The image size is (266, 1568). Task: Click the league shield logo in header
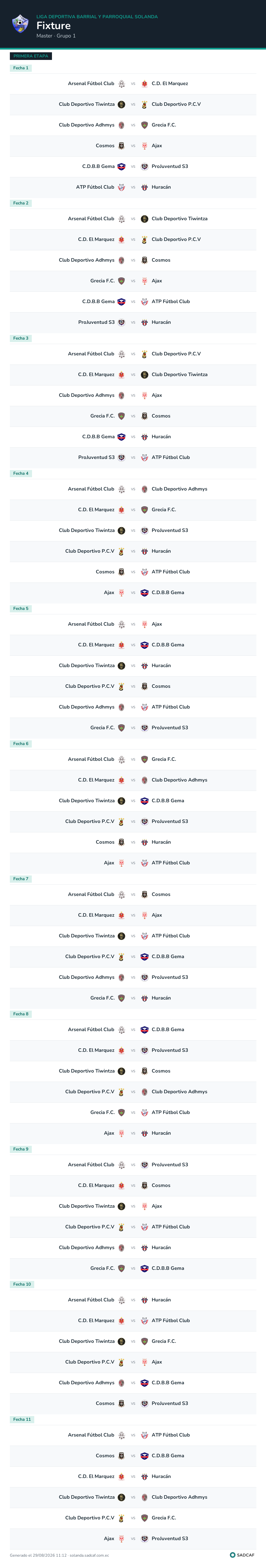[20, 24]
